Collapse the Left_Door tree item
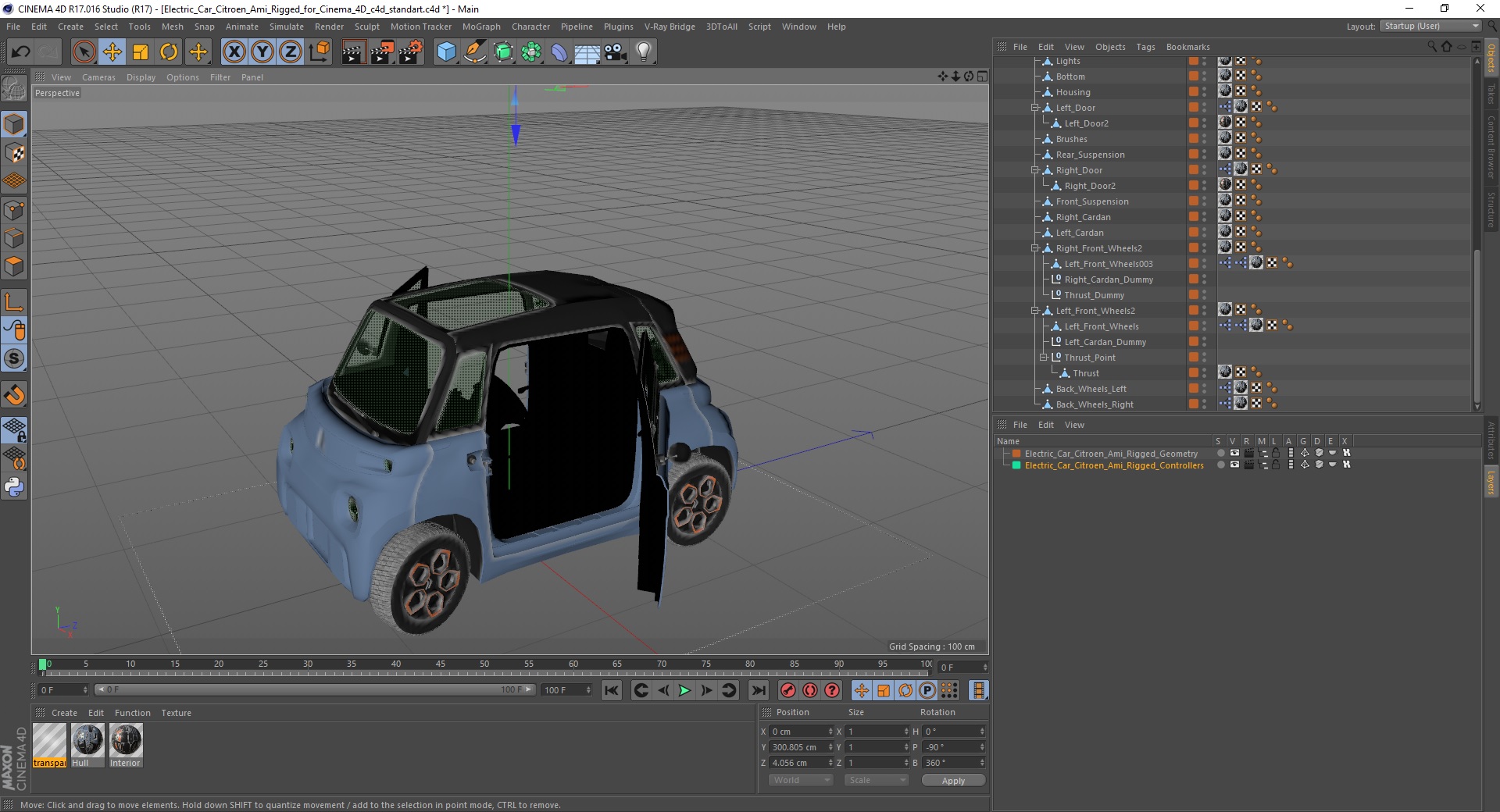 point(1035,108)
